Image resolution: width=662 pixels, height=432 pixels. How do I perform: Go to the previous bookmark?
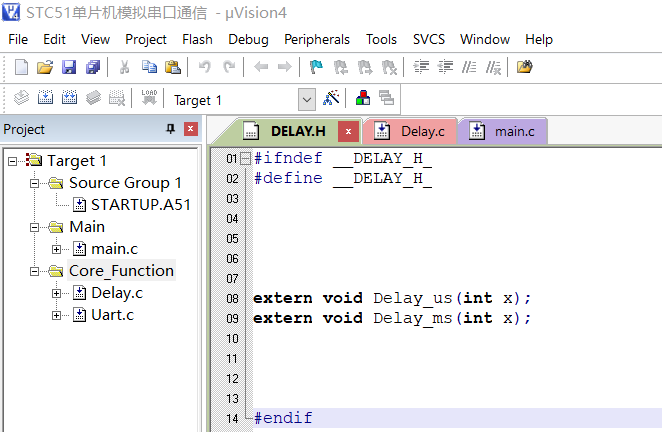pyautogui.click(x=341, y=67)
